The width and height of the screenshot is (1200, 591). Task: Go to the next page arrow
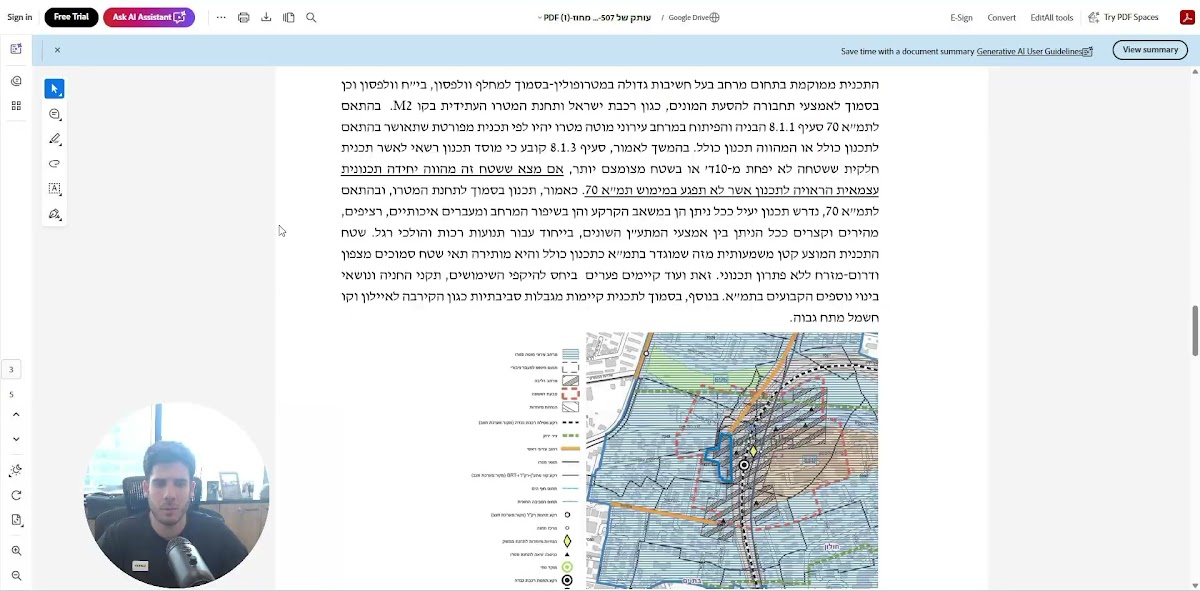16,439
